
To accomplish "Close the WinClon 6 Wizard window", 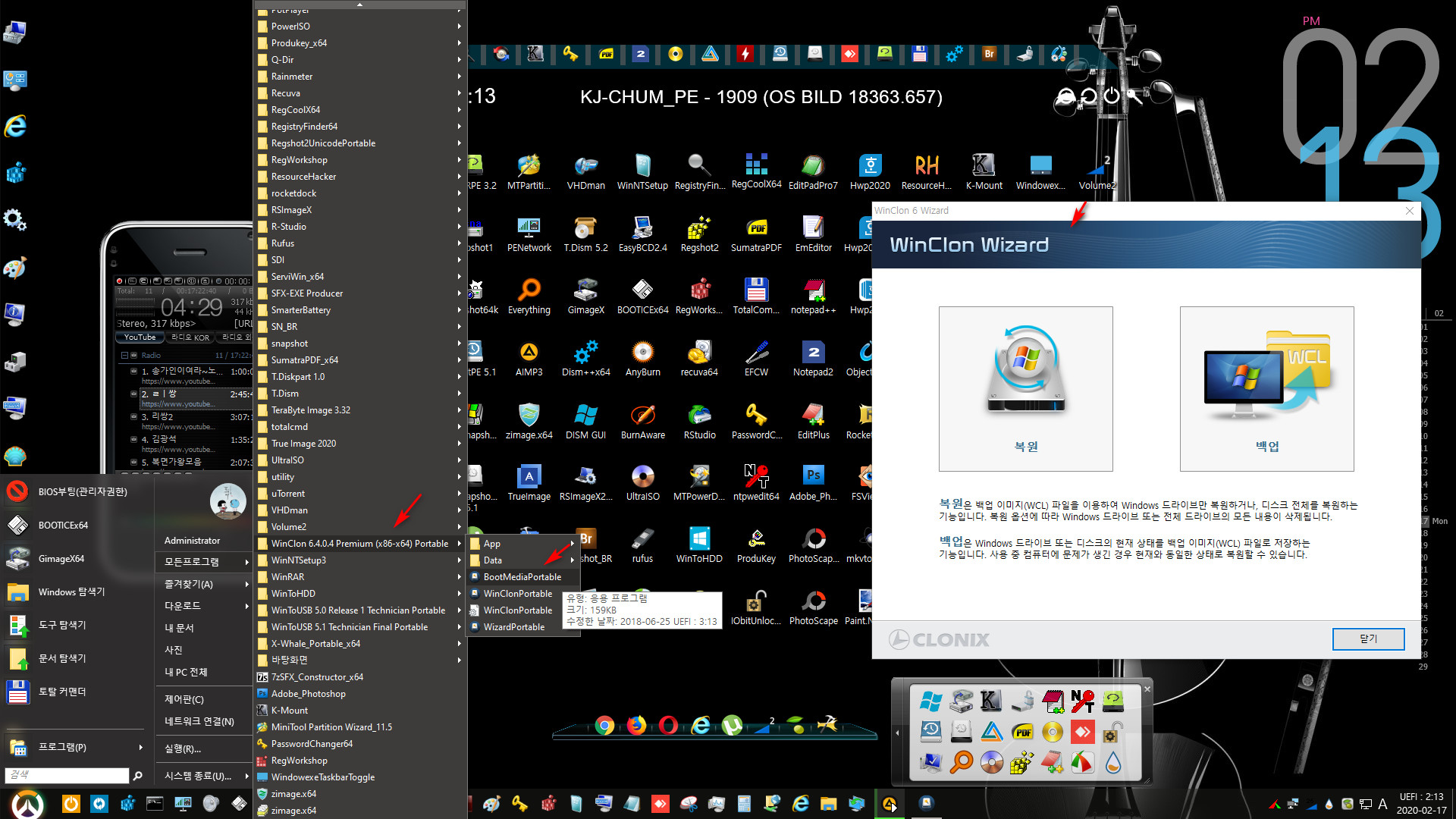I will (1409, 211).
